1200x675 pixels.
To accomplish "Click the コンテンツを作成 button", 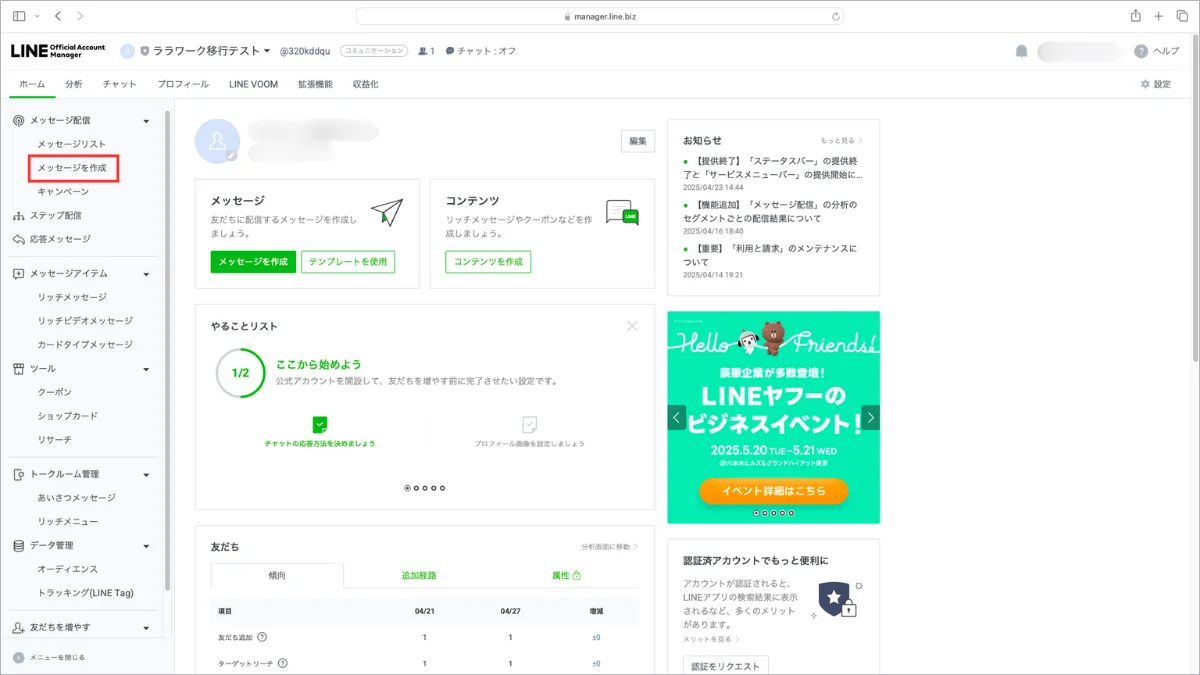I will [x=488, y=262].
